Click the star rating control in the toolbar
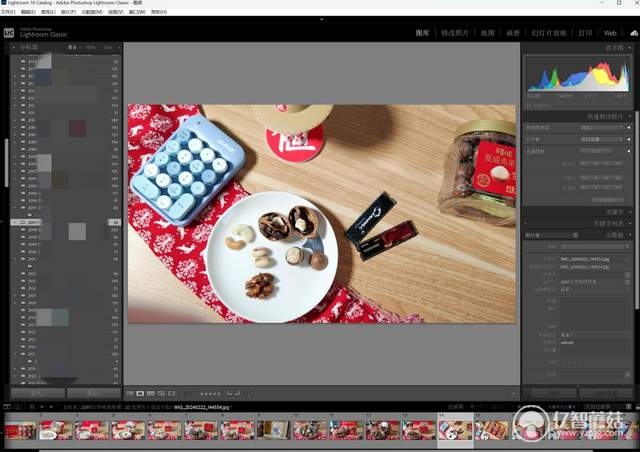Image resolution: width=640 pixels, height=452 pixels. click(x=211, y=394)
